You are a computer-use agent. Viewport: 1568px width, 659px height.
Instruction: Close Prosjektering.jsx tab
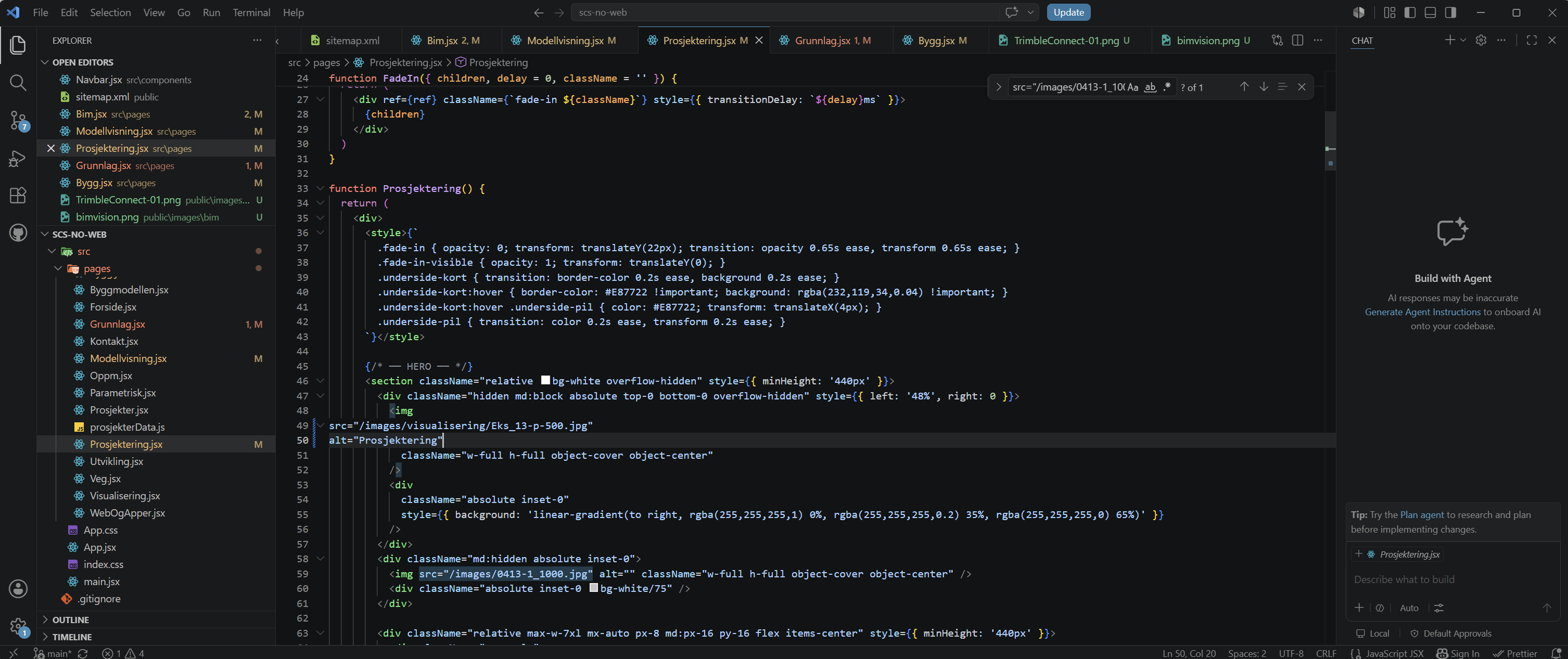(x=758, y=40)
